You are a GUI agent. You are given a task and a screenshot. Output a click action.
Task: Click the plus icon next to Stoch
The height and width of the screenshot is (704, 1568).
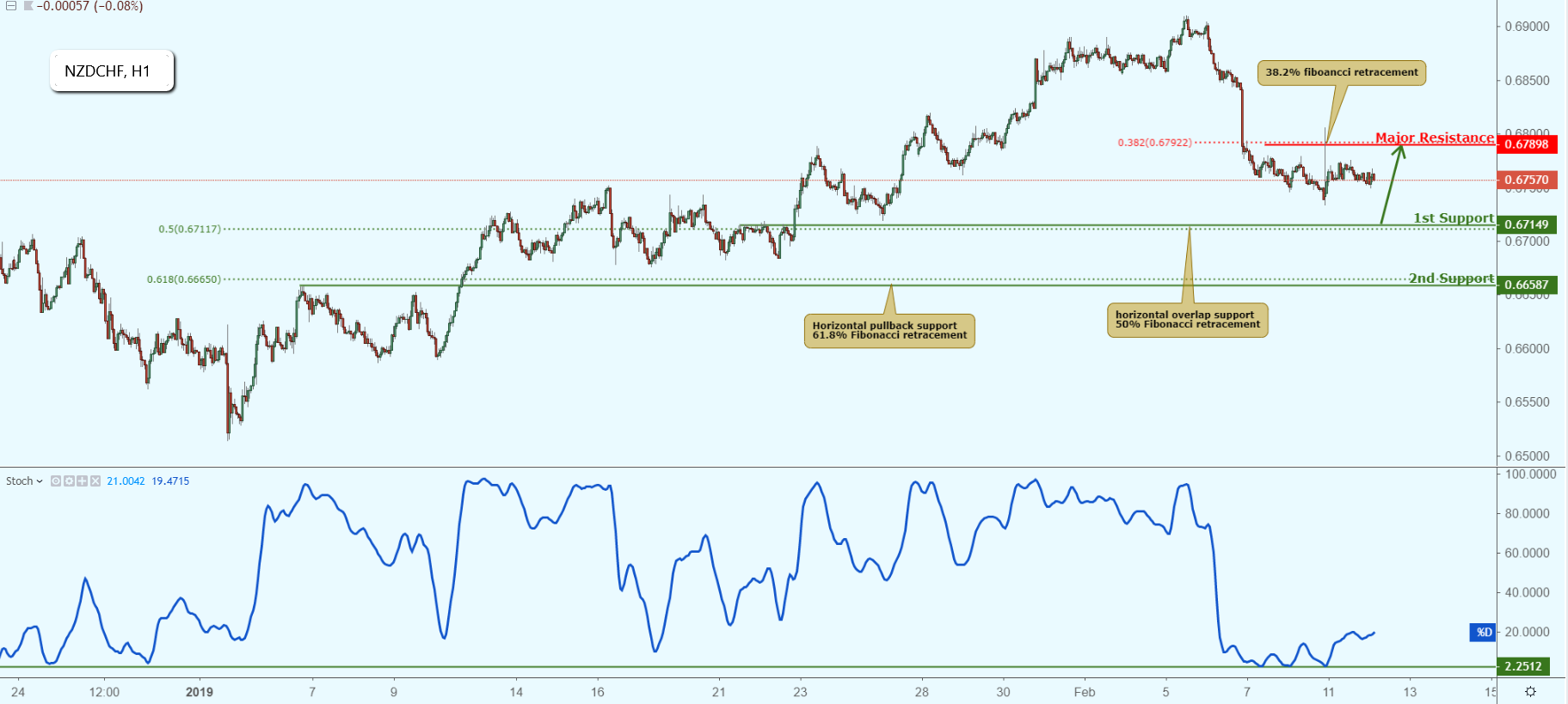[82, 481]
